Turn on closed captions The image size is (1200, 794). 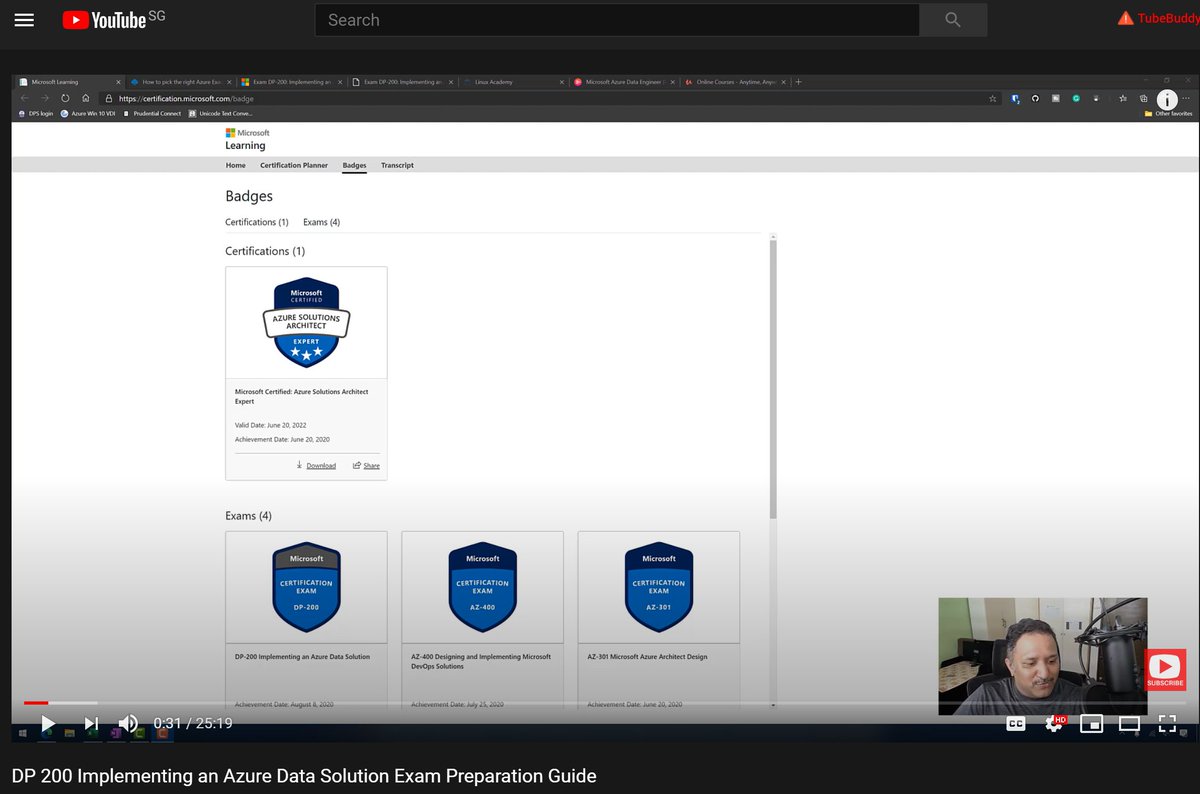(1016, 723)
